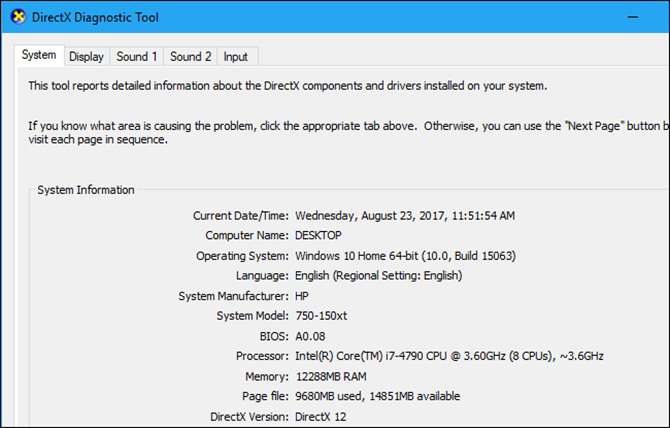Click the Intel Core i7-4790 processor value

448,356
